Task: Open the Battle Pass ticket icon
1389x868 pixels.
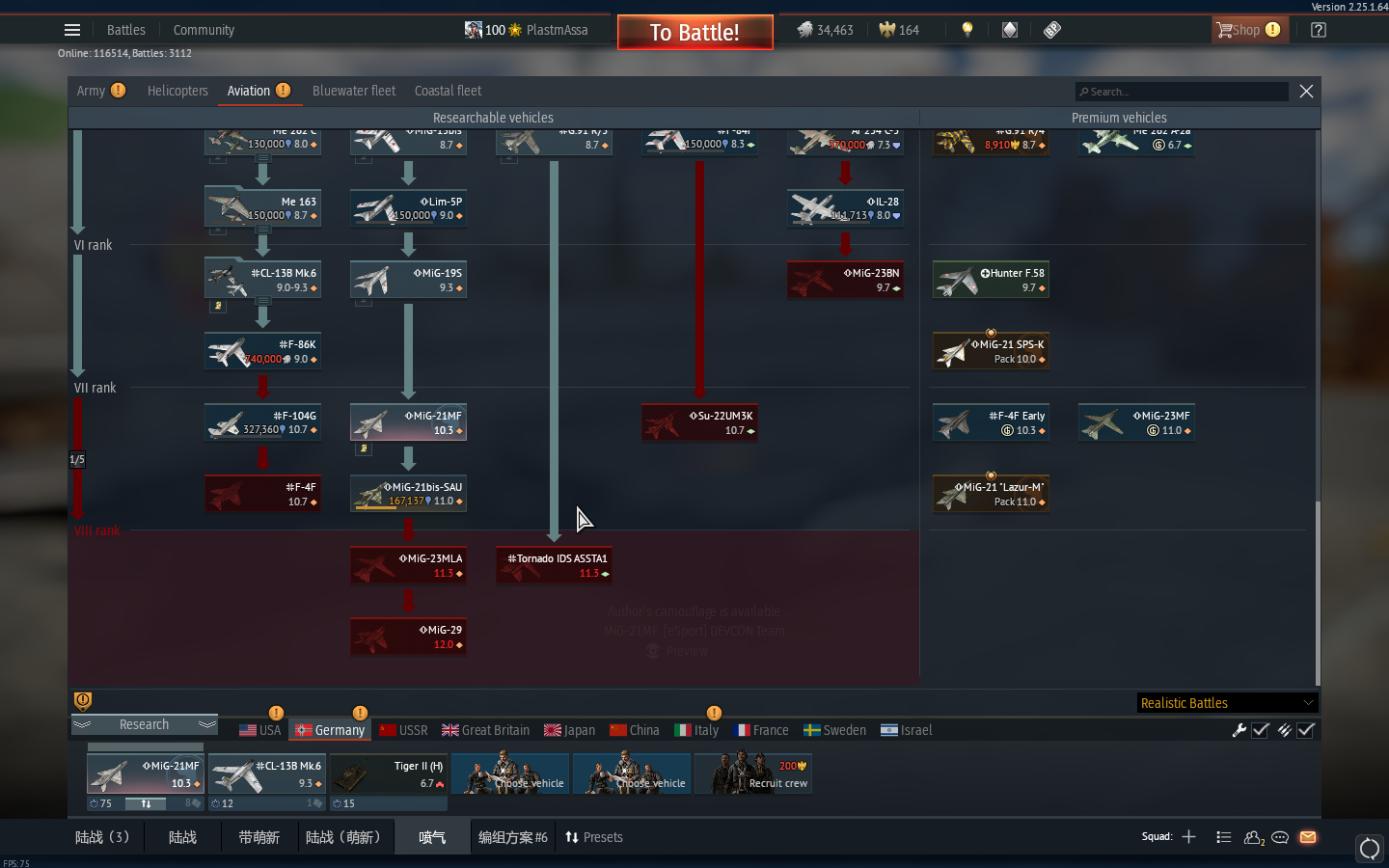Action: pyautogui.click(x=1052, y=30)
